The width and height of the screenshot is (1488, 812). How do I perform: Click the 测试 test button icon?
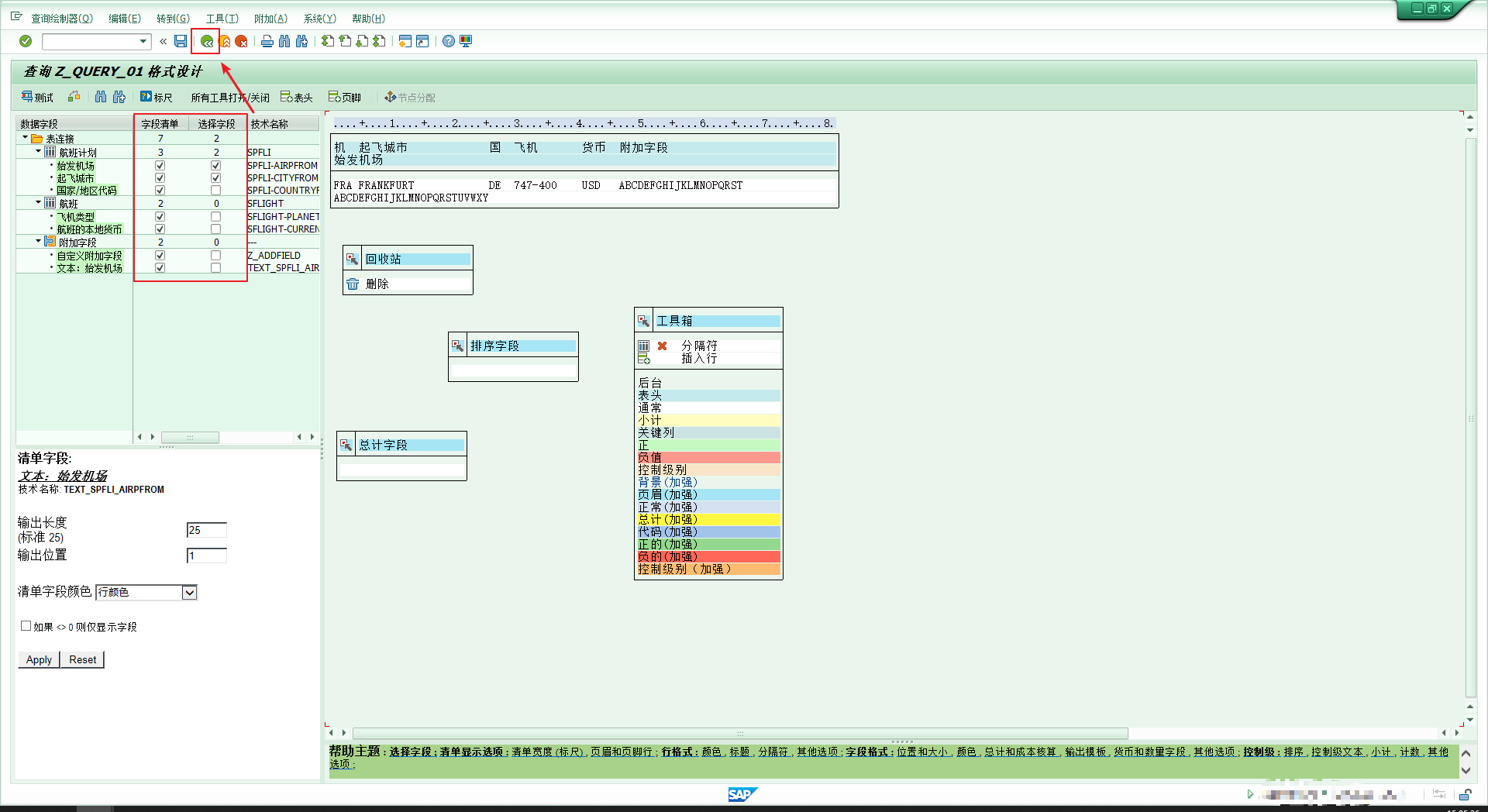point(28,97)
